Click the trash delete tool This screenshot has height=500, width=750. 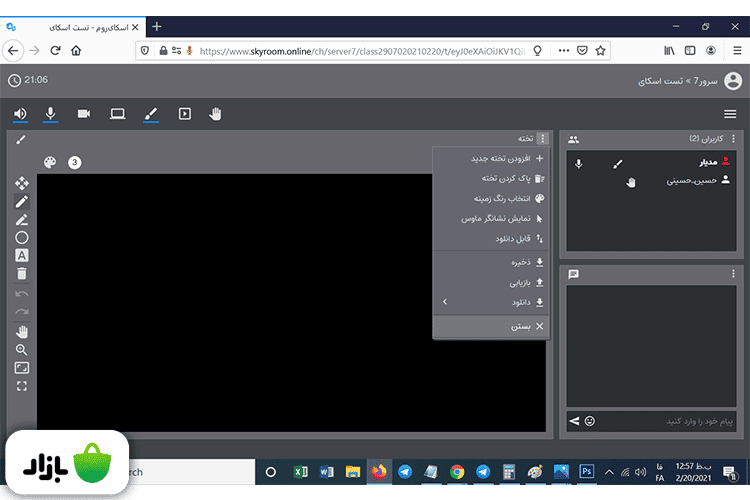click(22, 273)
